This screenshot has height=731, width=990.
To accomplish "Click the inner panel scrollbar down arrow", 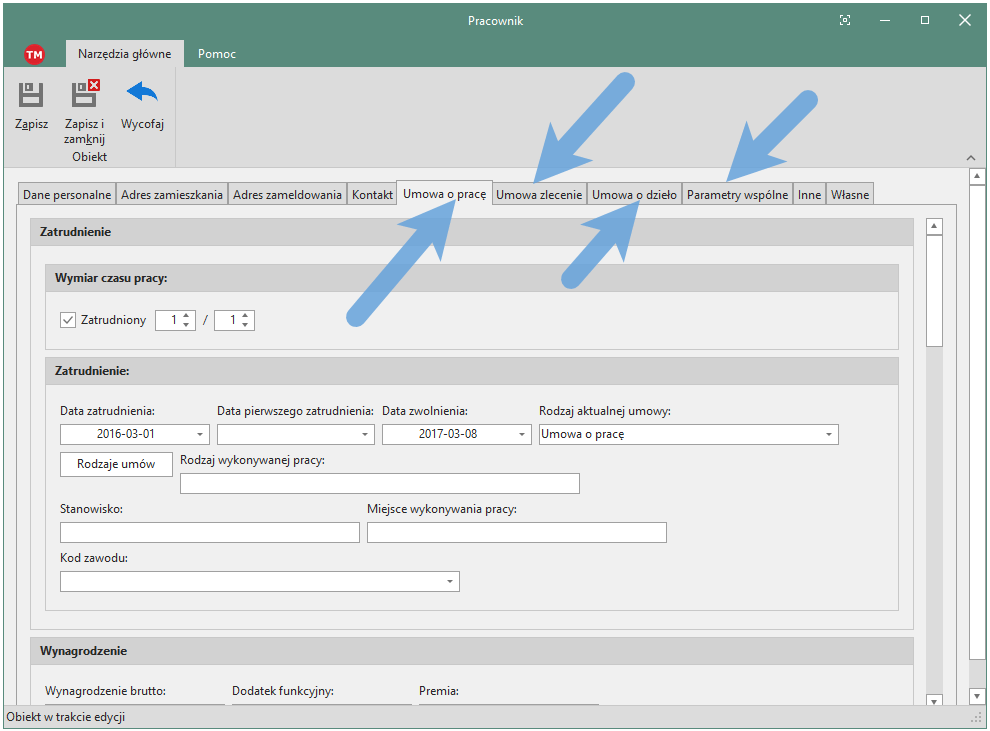I will tap(935, 701).
